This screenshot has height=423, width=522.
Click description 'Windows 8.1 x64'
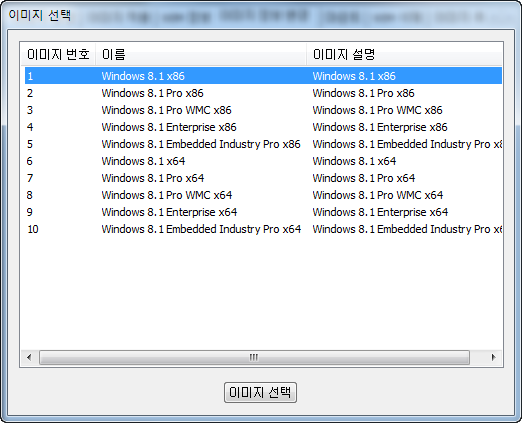(x=354, y=161)
